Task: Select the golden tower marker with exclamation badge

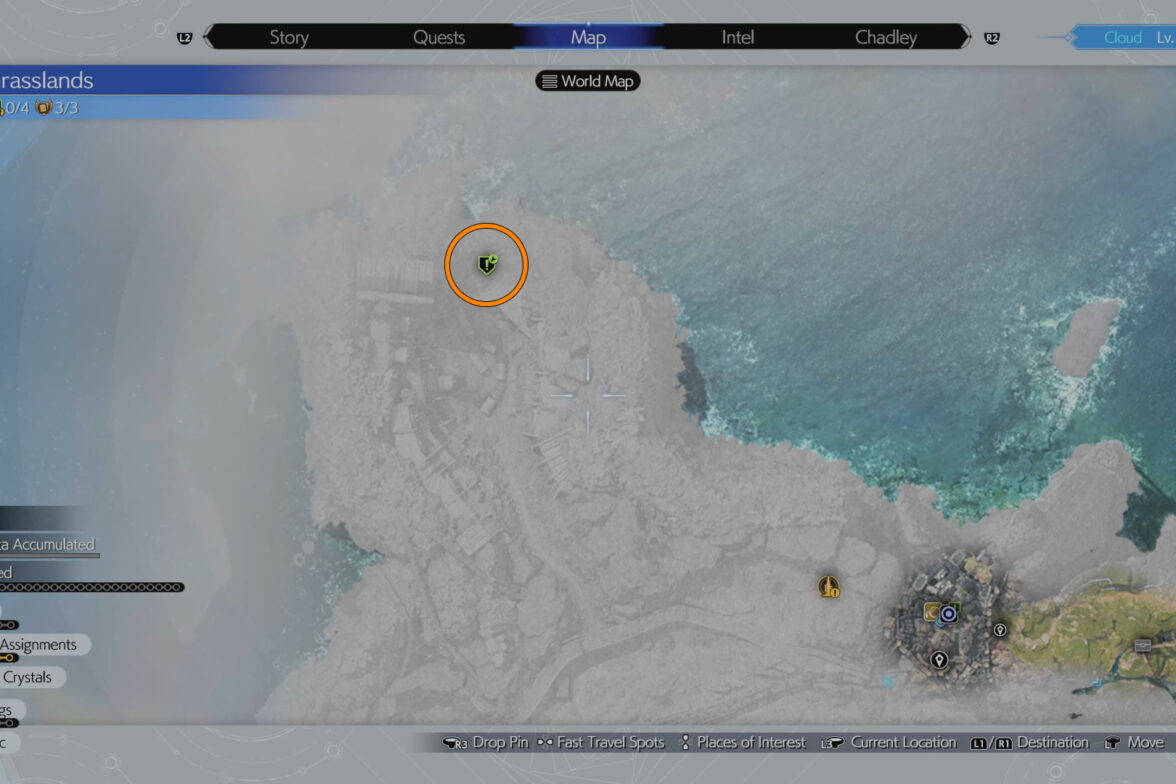Action: coord(829,586)
